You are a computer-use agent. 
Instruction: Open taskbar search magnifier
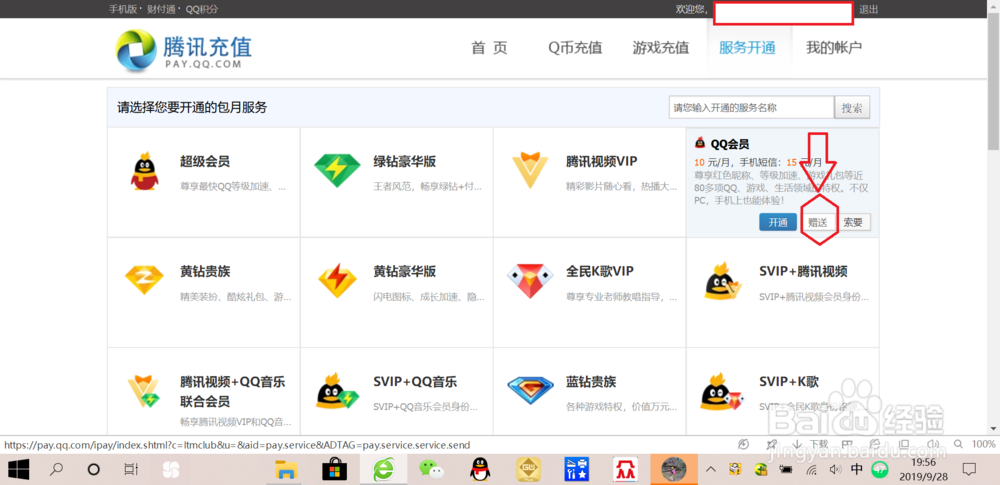pos(57,470)
